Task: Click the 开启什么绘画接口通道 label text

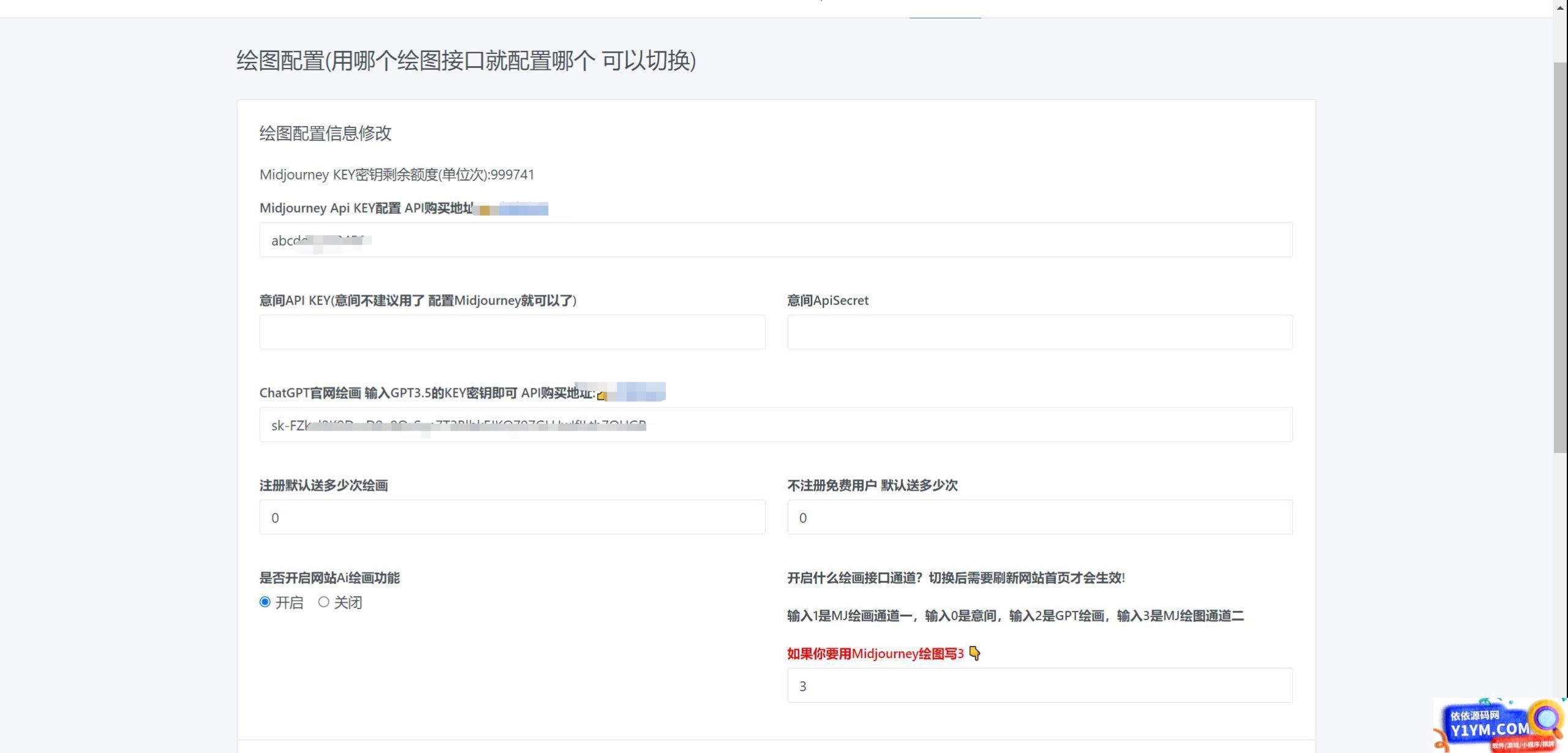Action: point(956,578)
